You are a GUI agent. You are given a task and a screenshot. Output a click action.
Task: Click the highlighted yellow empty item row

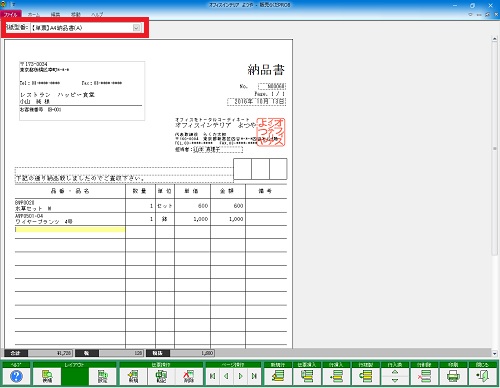pyautogui.click(x=70, y=229)
